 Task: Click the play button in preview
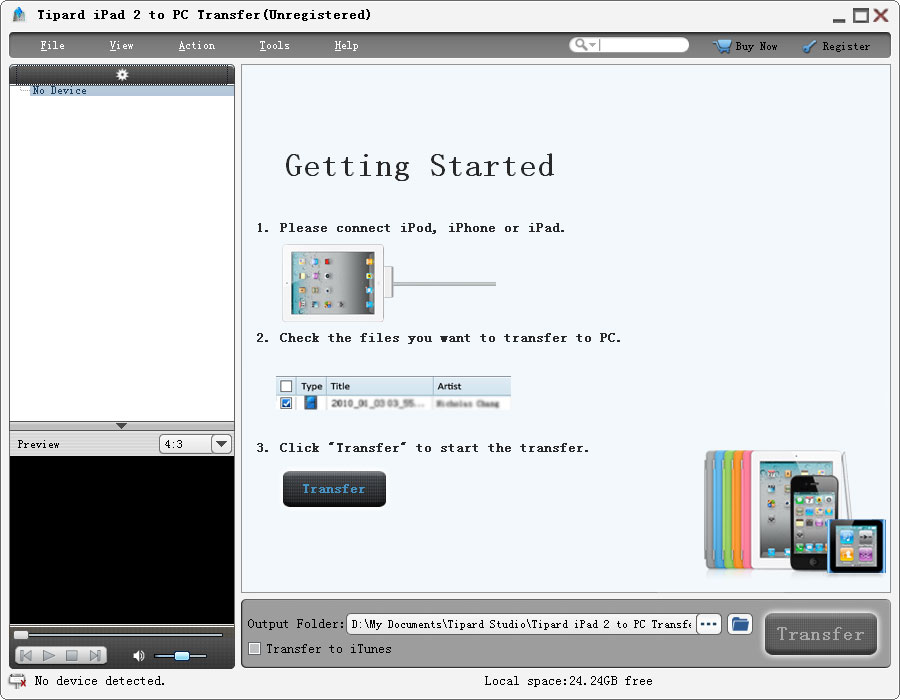(49, 655)
